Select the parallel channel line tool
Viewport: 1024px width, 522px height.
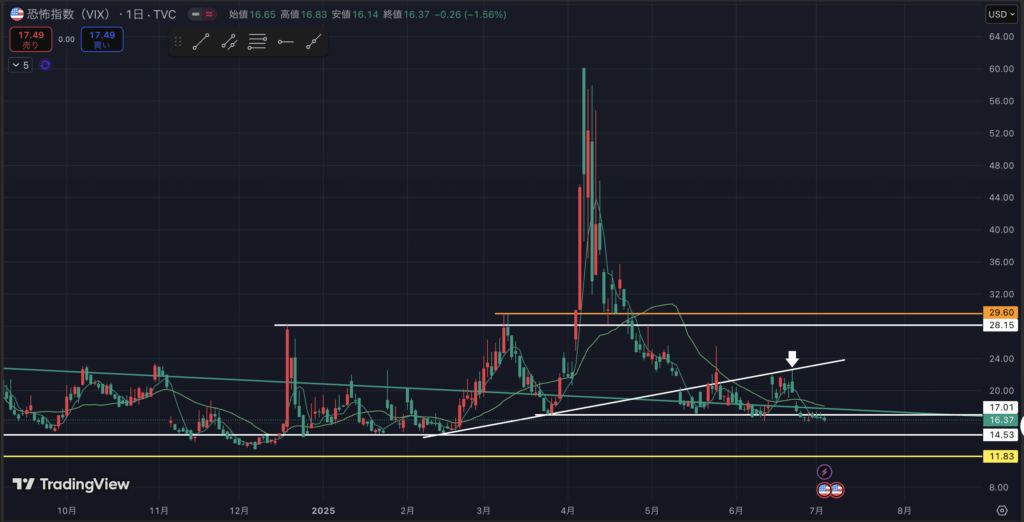pyautogui.click(x=229, y=42)
